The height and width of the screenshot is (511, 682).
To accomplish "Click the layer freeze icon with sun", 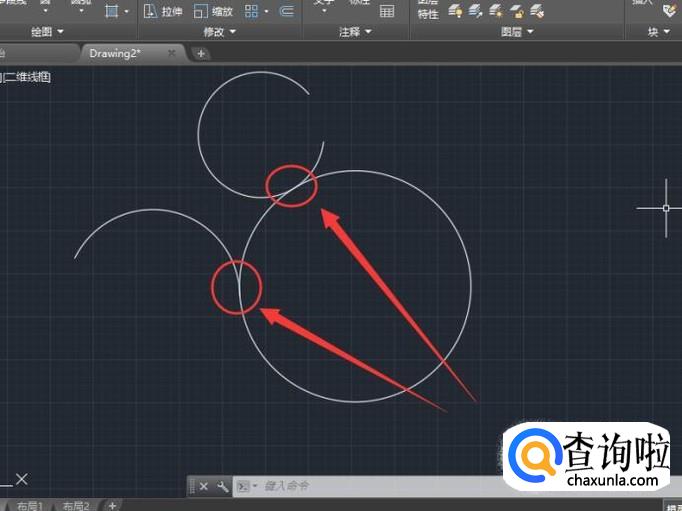I will (x=496, y=11).
